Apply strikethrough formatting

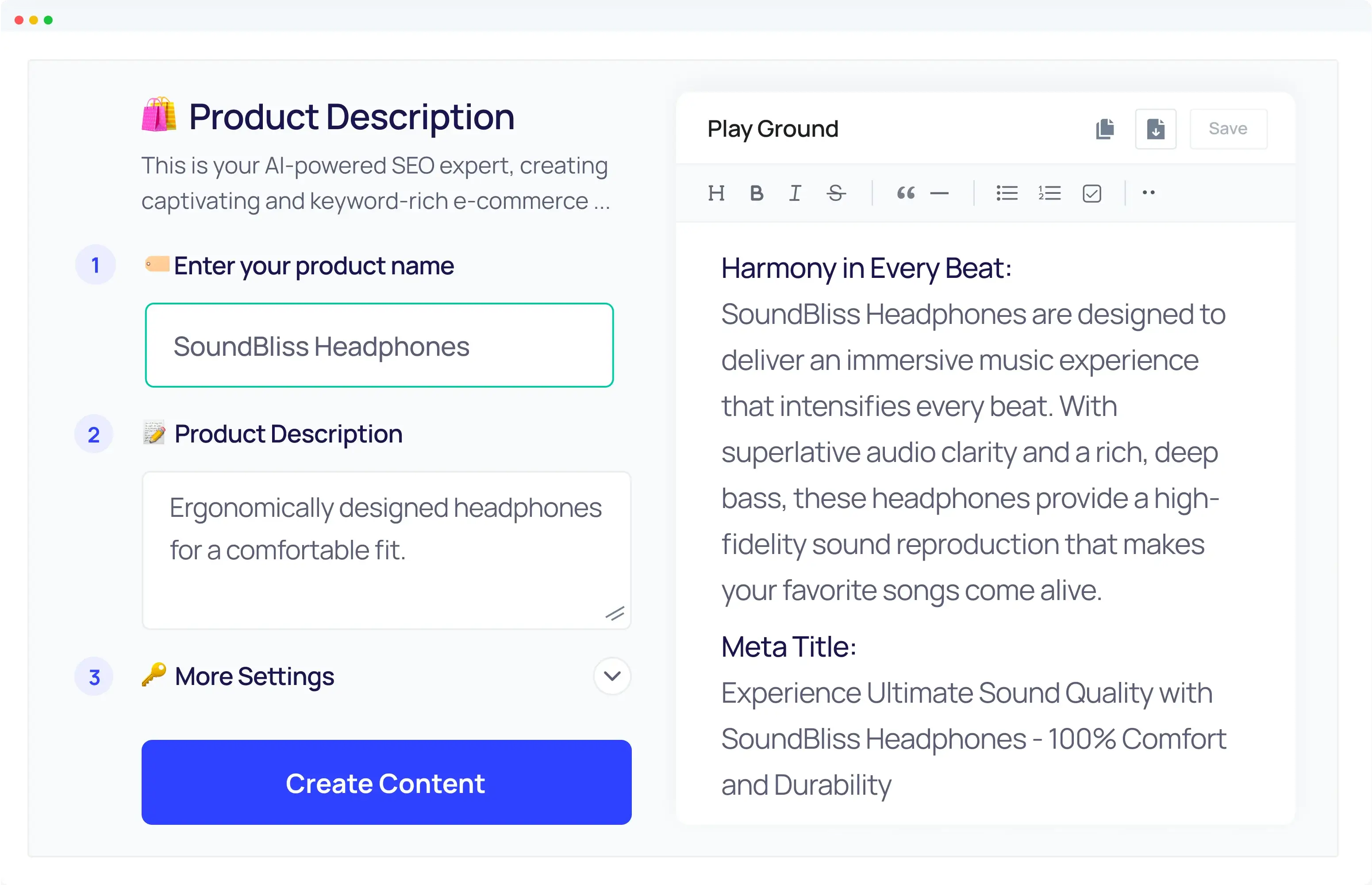[836, 193]
